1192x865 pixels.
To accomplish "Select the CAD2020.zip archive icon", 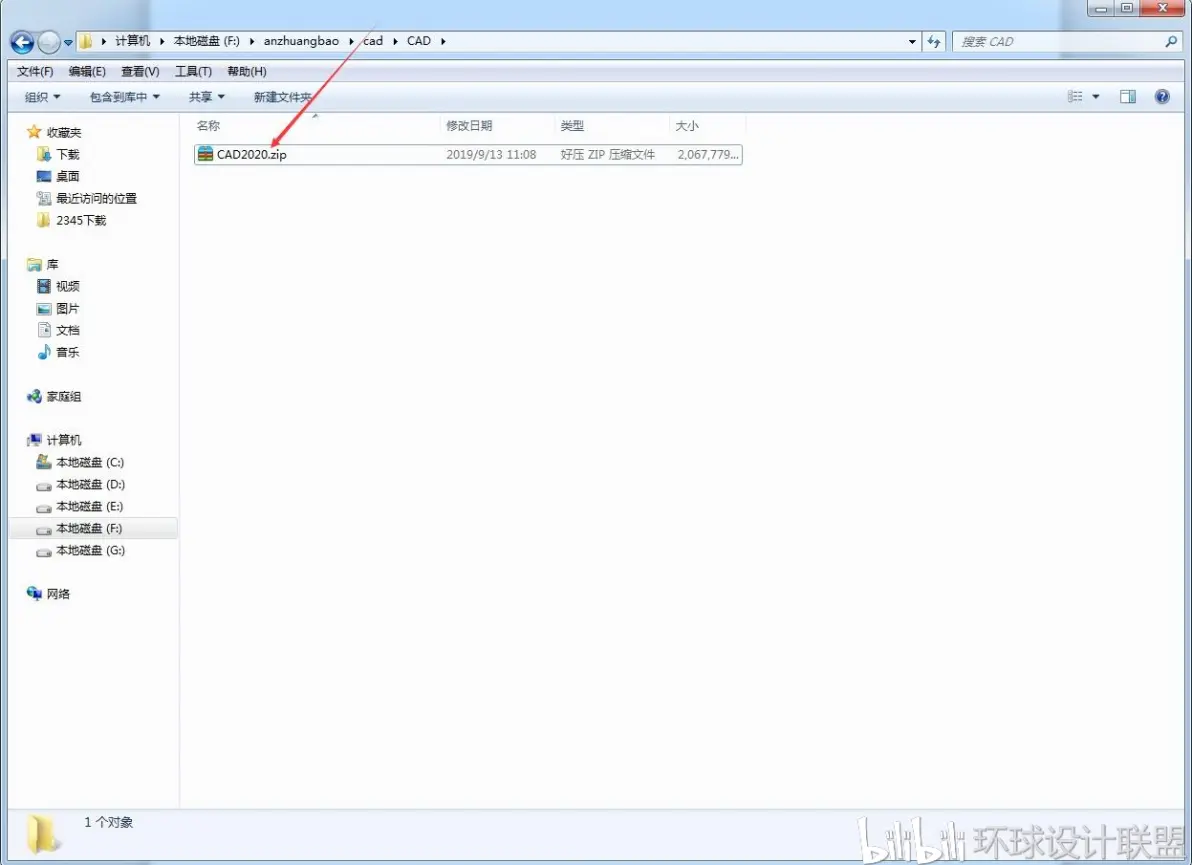I will pyautogui.click(x=205, y=154).
